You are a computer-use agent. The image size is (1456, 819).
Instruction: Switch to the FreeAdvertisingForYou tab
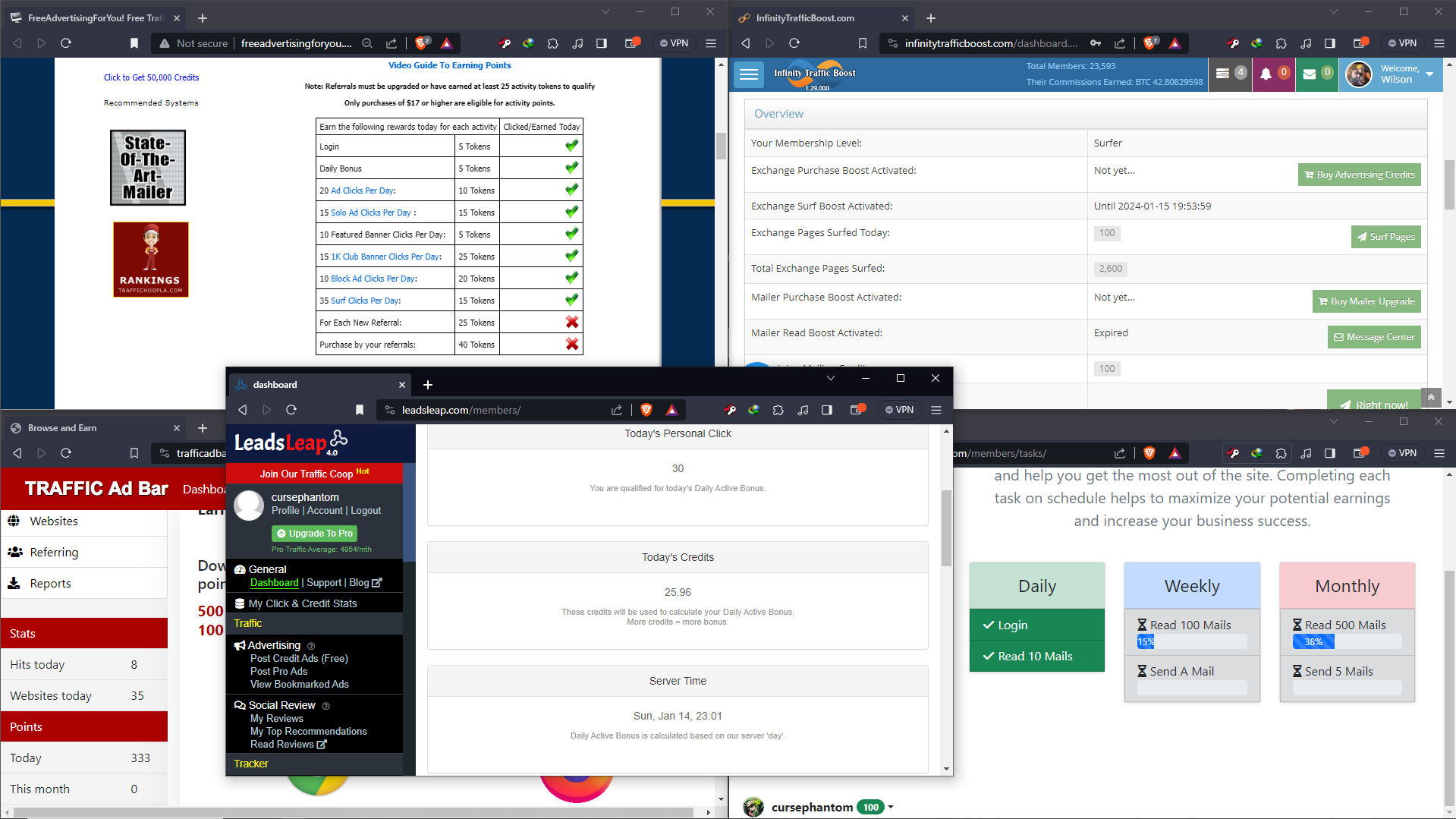point(95,18)
